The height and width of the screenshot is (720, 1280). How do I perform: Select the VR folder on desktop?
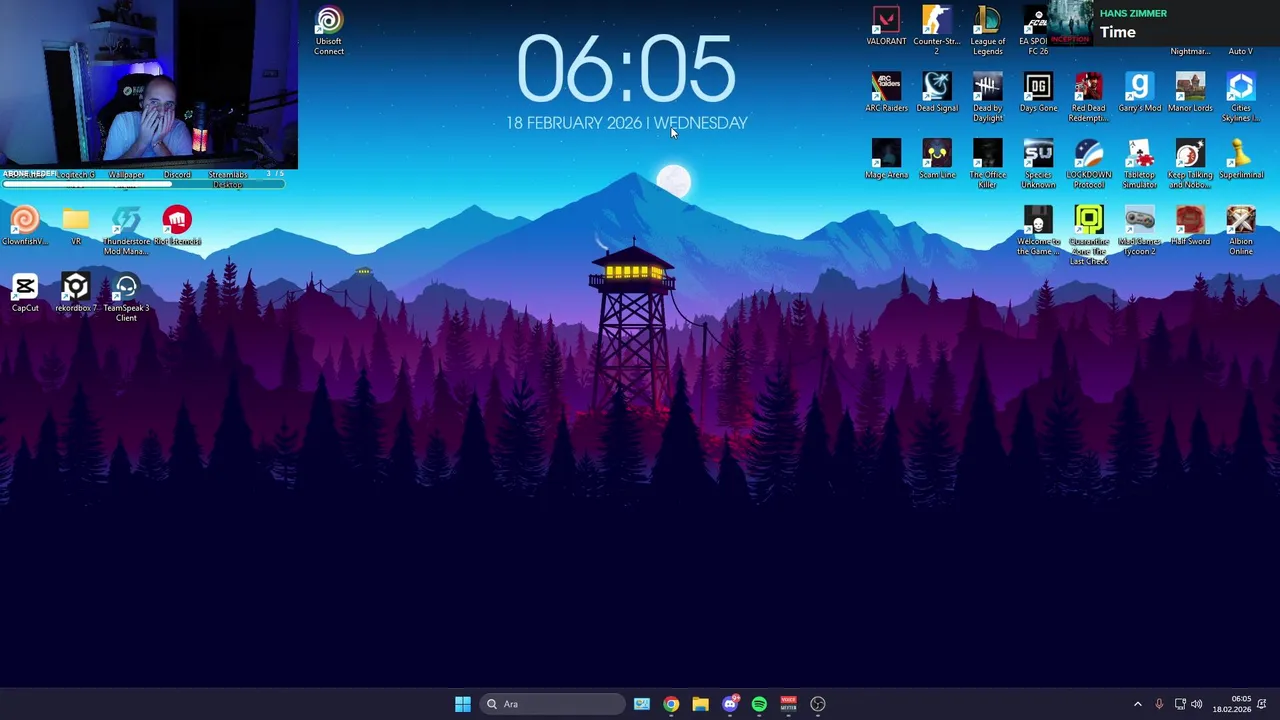pos(76,226)
